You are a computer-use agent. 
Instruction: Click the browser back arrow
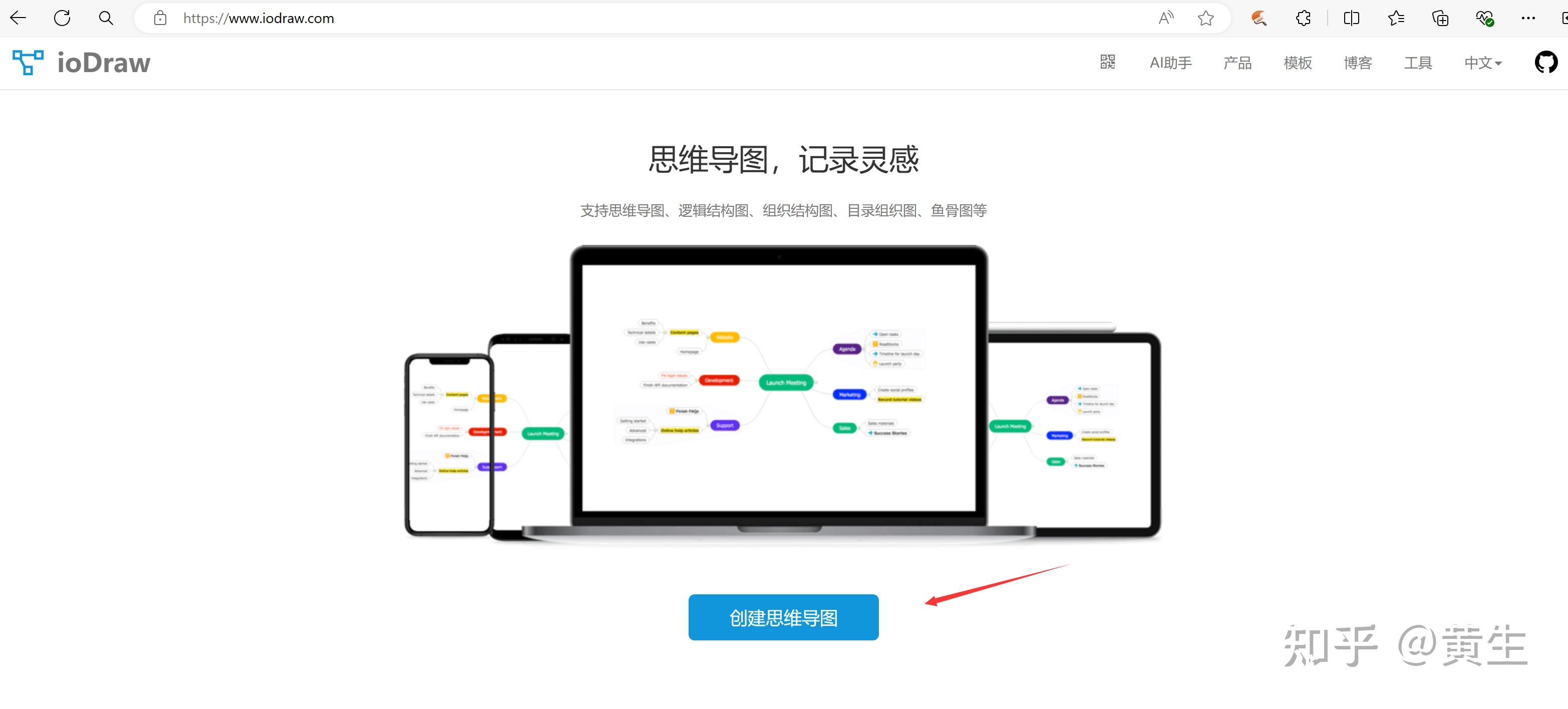click(18, 18)
